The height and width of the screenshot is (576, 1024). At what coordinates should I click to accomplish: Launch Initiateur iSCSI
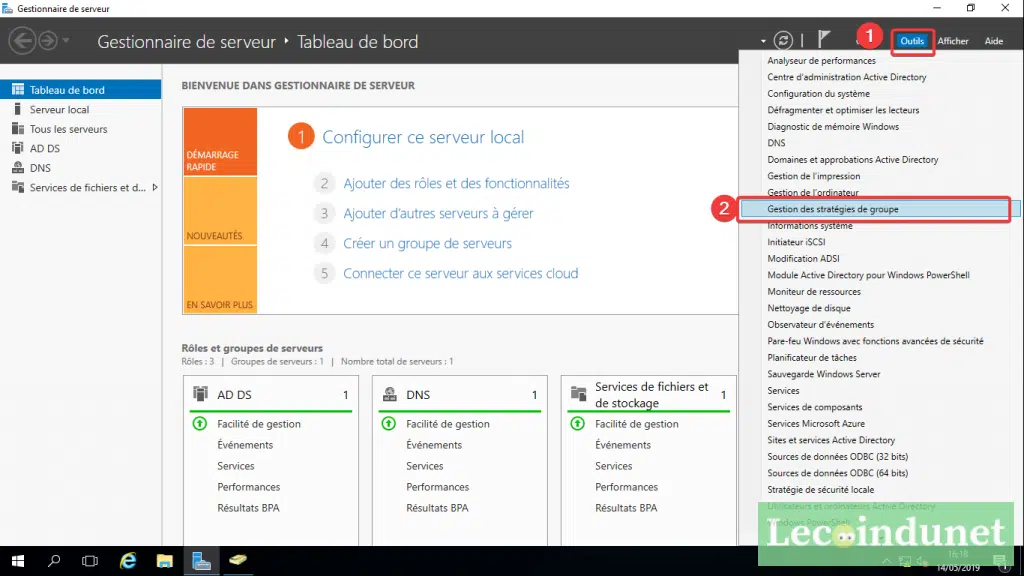coord(796,242)
